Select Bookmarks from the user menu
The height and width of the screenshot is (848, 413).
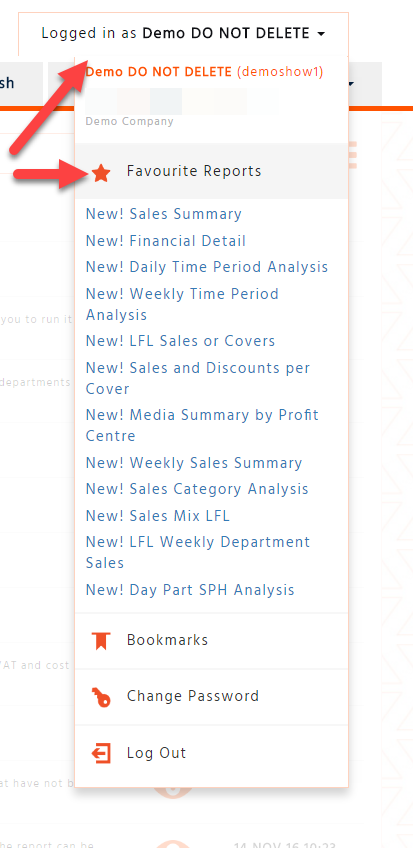point(211,640)
